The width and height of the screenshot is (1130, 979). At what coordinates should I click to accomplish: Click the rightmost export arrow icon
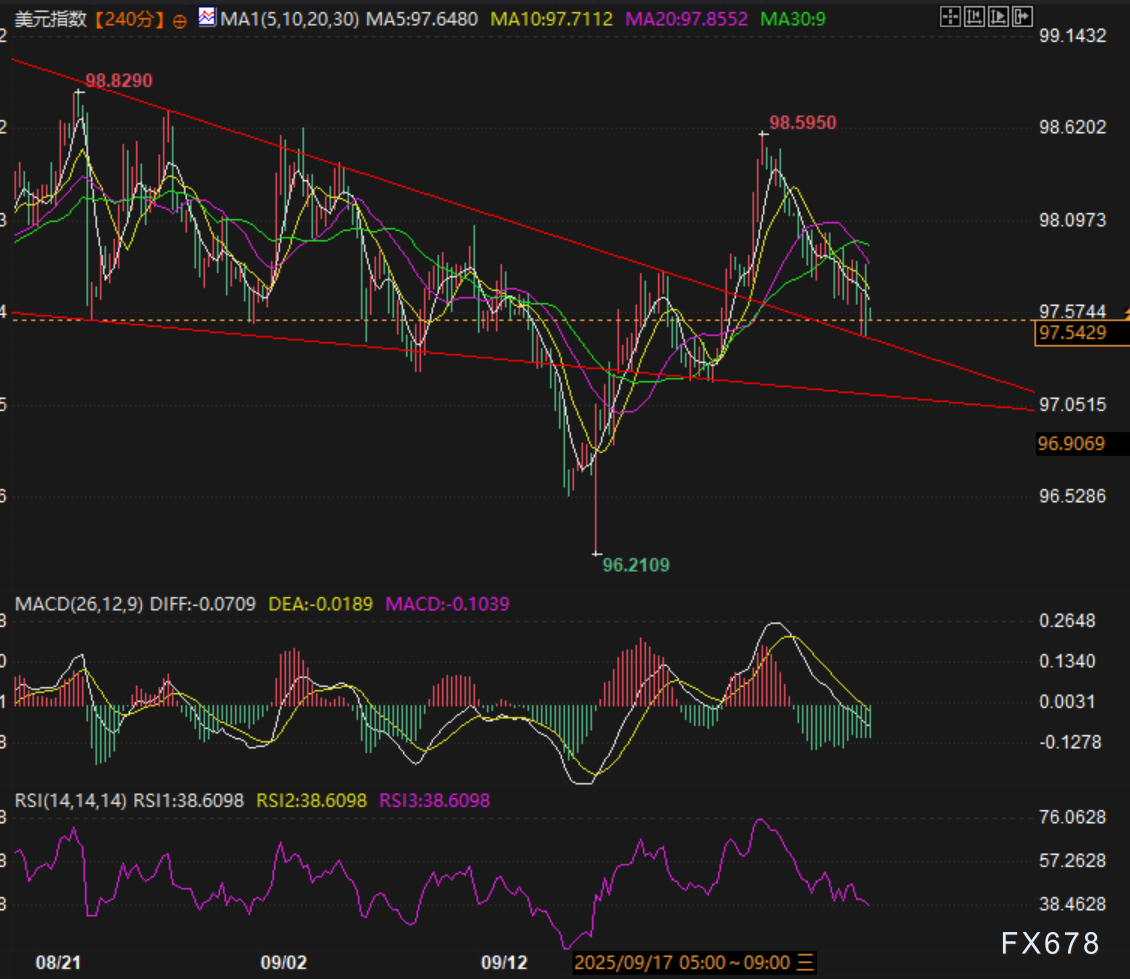pos(1021,16)
